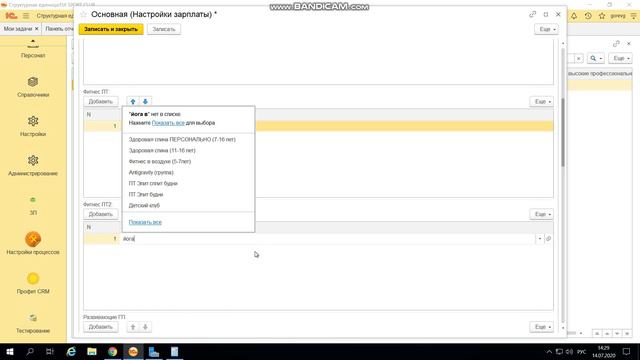Image resolution: width=640 pixels, height=360 pixels.
Task: Open 'Справочники' section in sidebar
Action: (x=33, y=87)
